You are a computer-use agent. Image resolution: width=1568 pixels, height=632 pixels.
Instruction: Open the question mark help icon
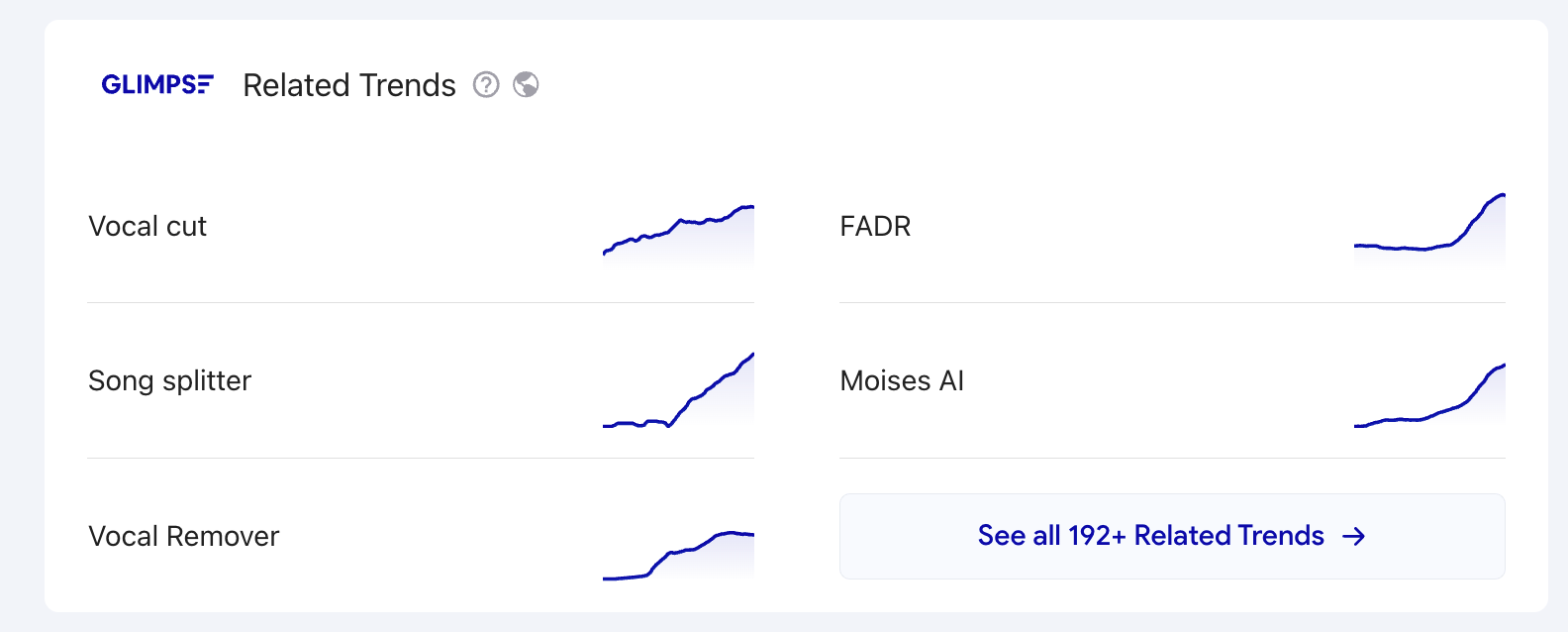(486, 85)
